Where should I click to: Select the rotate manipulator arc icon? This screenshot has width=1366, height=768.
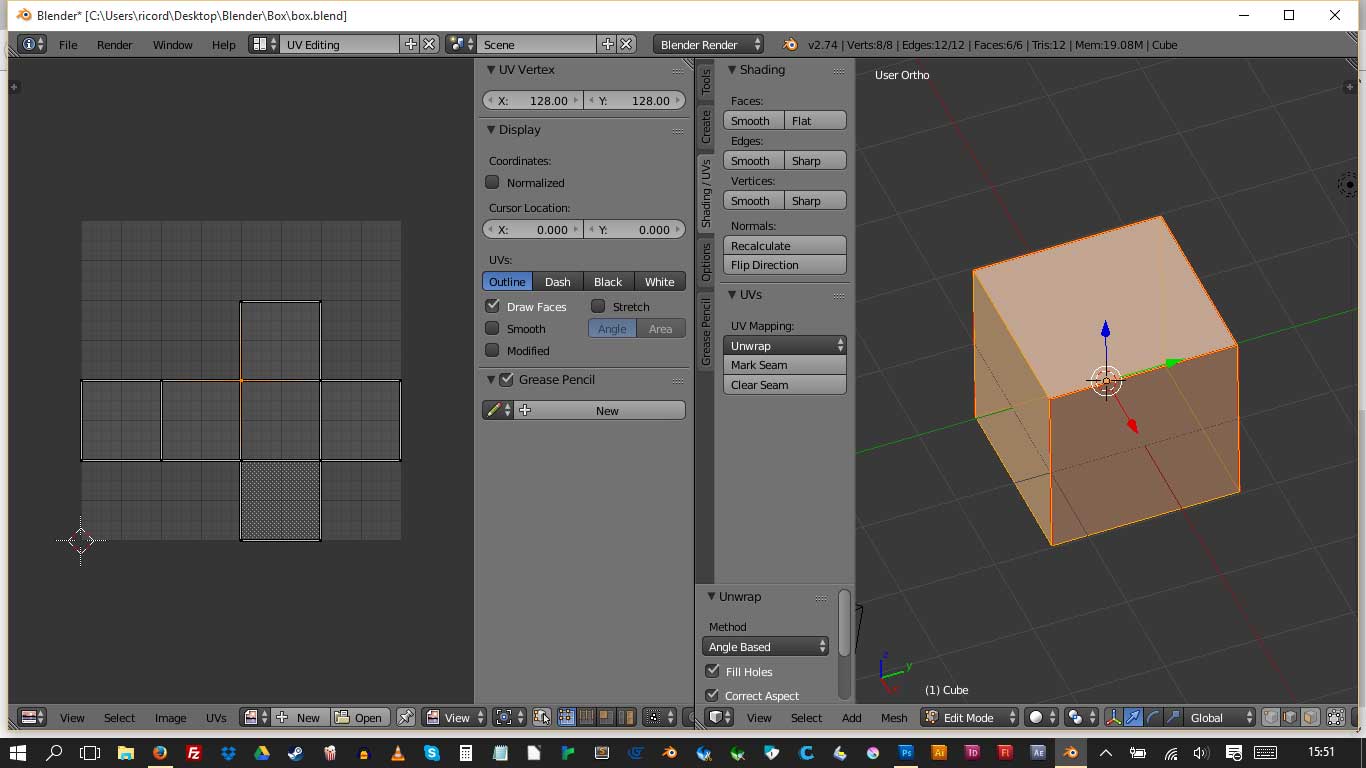(1153, 717)
